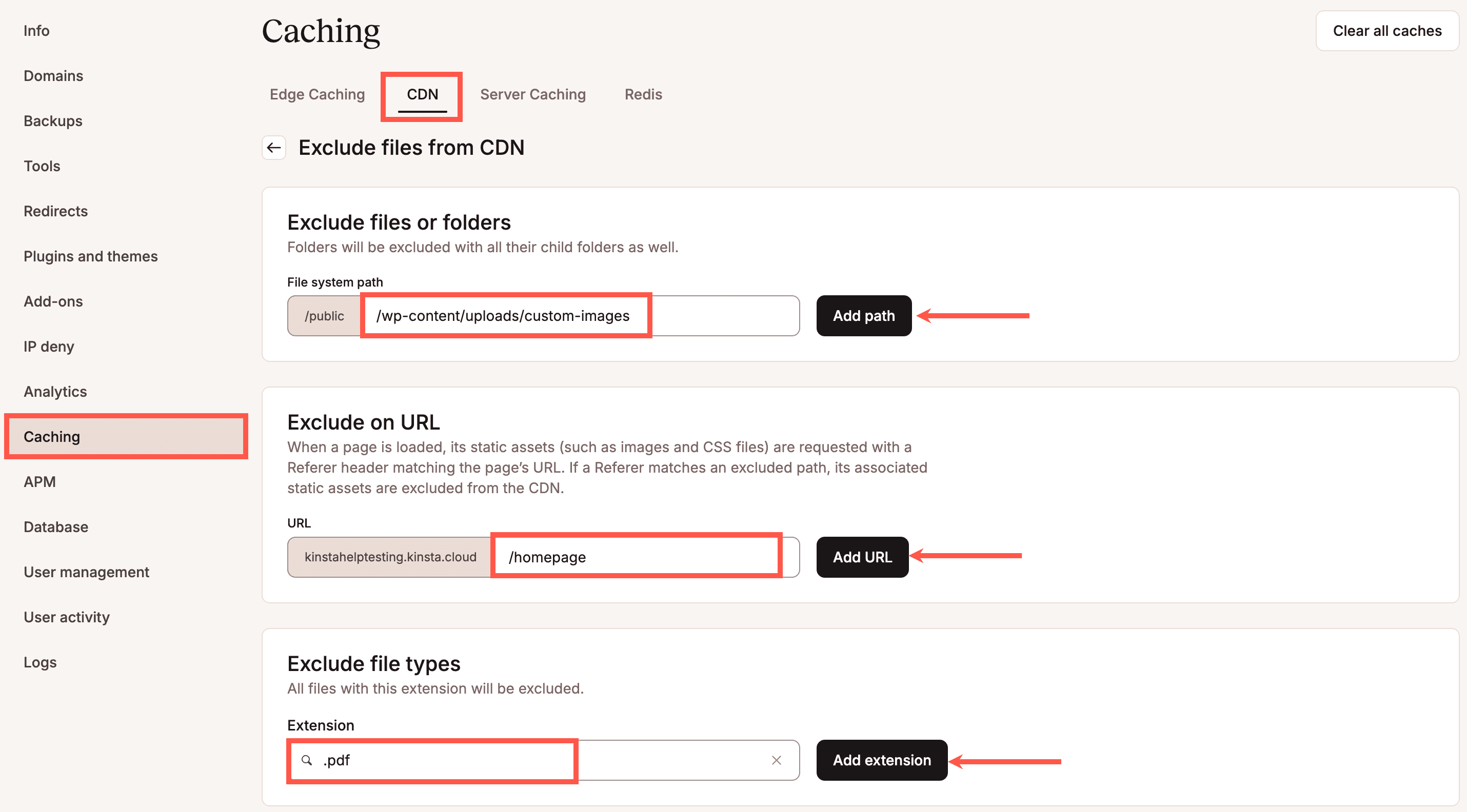Click the Add URL button
This screenshot has height=812, width=1467.
[x=862, y=557]
